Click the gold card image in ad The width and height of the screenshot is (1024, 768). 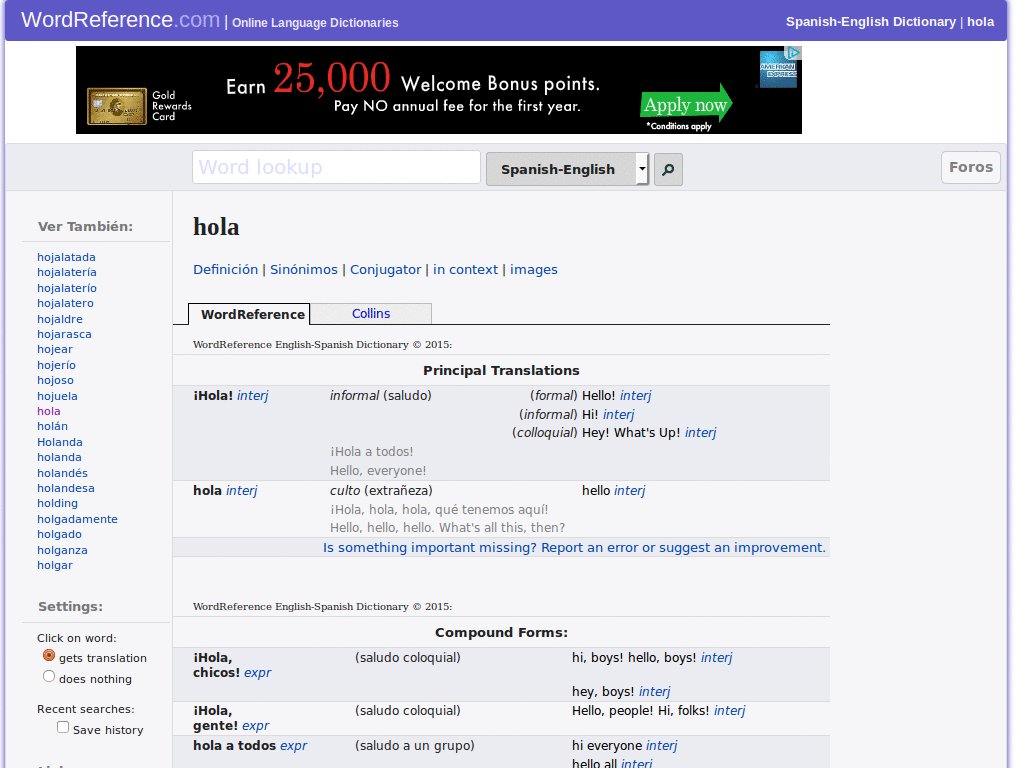tap(117, 106)
